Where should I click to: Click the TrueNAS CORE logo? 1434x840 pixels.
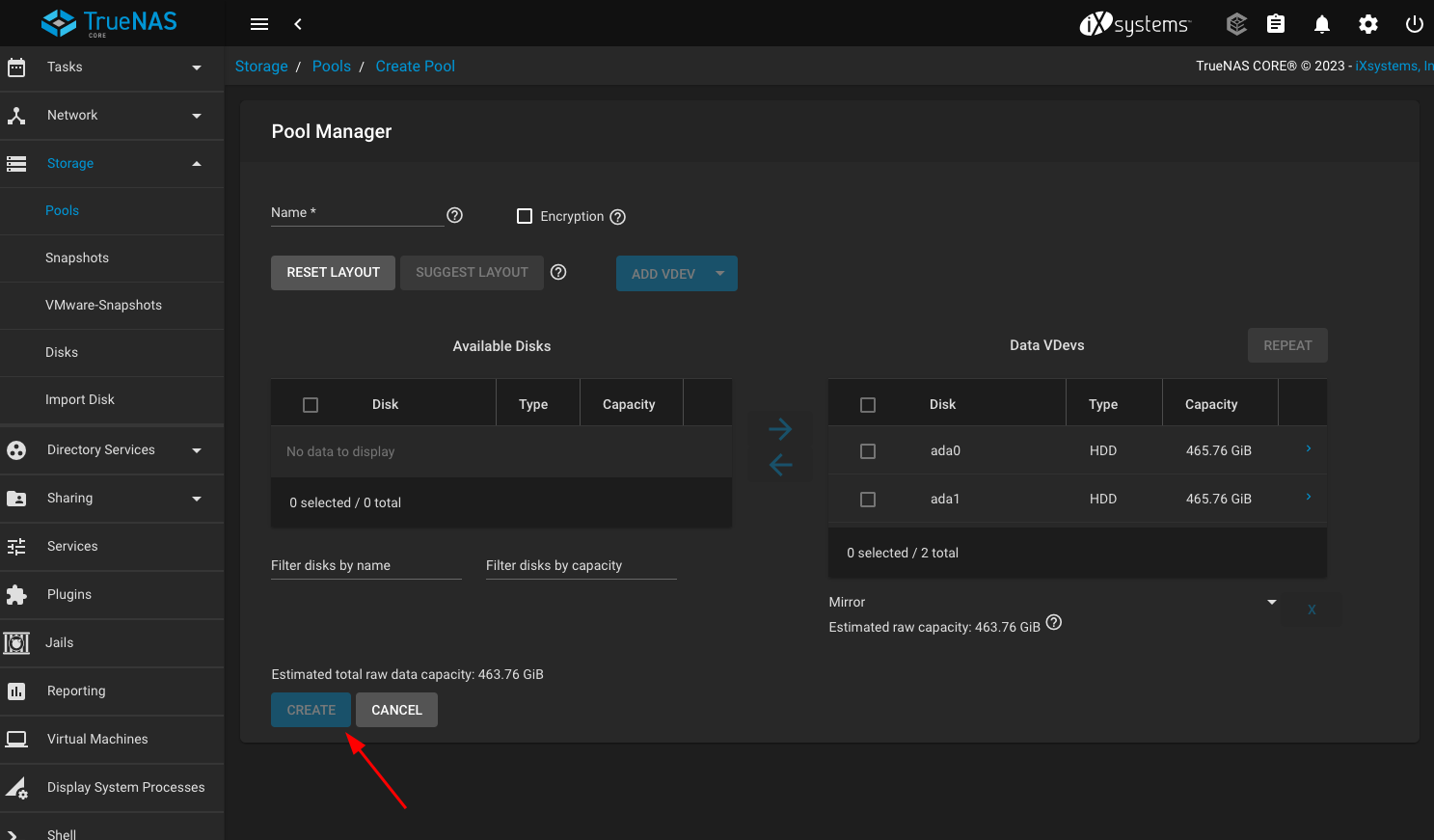(x=109, y=23)
